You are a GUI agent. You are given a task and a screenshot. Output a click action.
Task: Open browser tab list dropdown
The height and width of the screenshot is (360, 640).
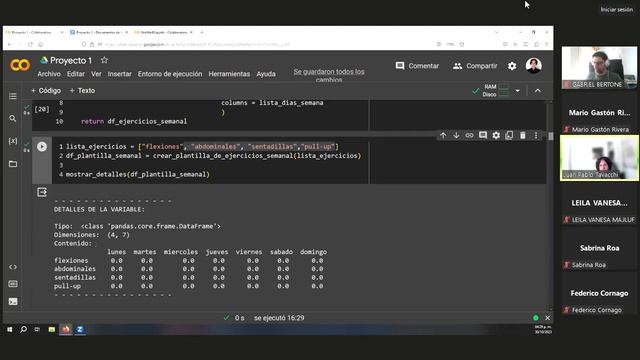click(x=496, y=32)
